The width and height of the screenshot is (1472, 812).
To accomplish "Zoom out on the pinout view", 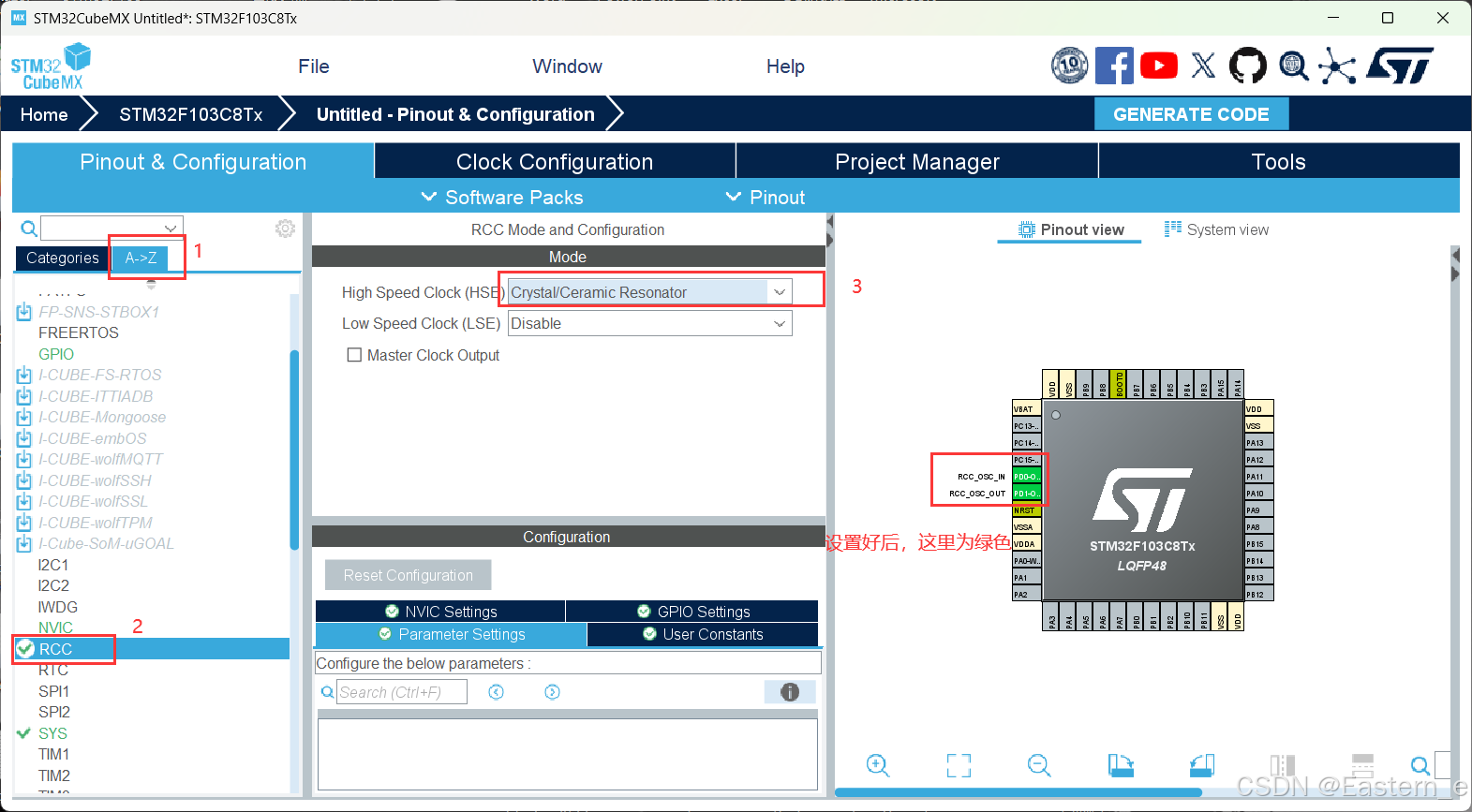I will coord(1039,765).
